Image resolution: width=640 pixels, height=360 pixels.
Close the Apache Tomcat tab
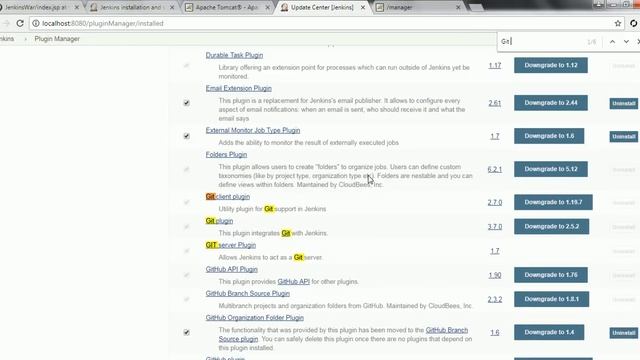tap(267, 7)
